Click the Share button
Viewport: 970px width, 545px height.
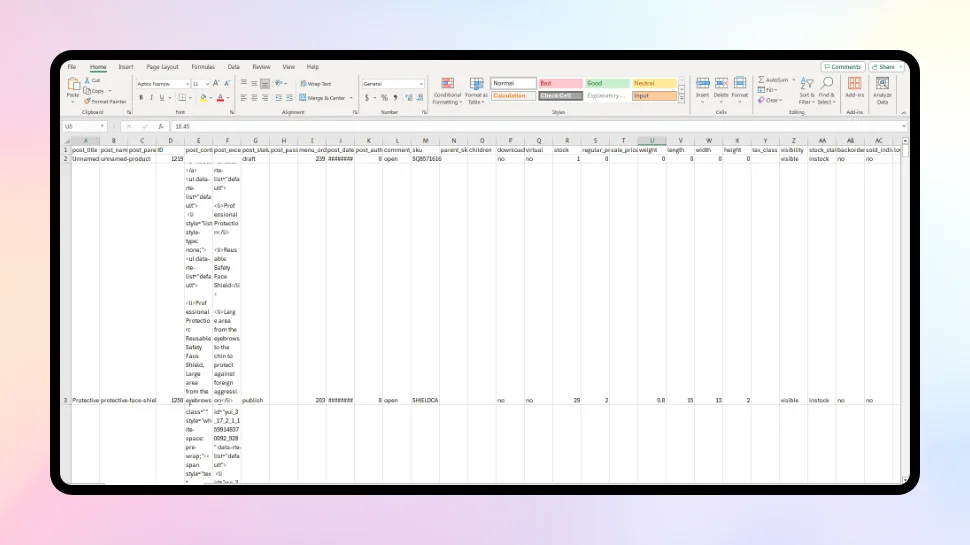tap(886, 67)
